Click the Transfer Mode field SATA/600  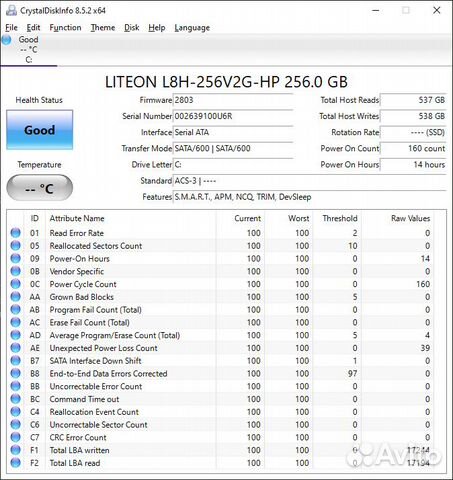pyautogui.click(x=233, y=148)
